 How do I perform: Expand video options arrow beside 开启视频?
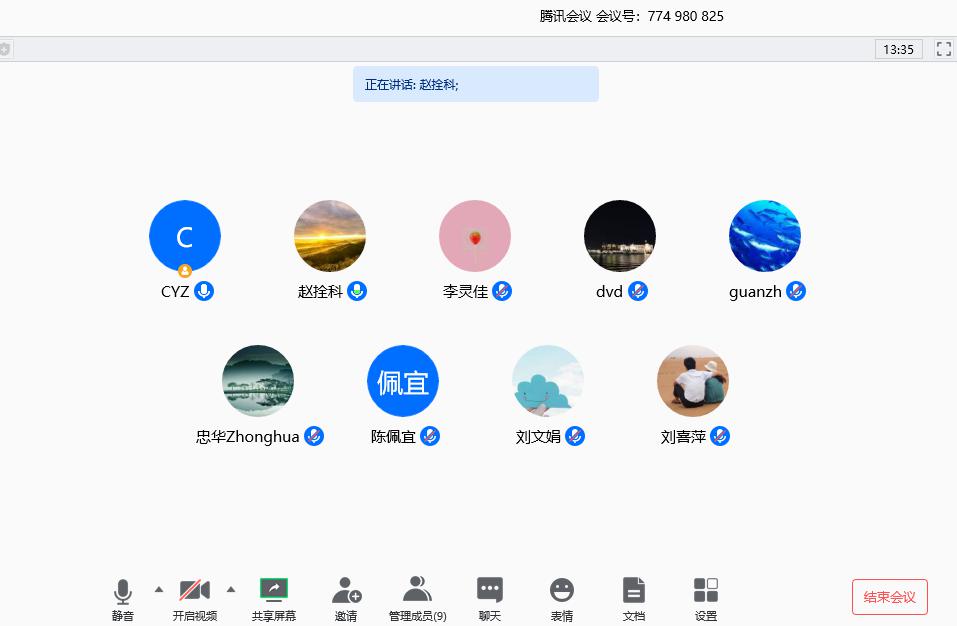(x=231, y=589)
